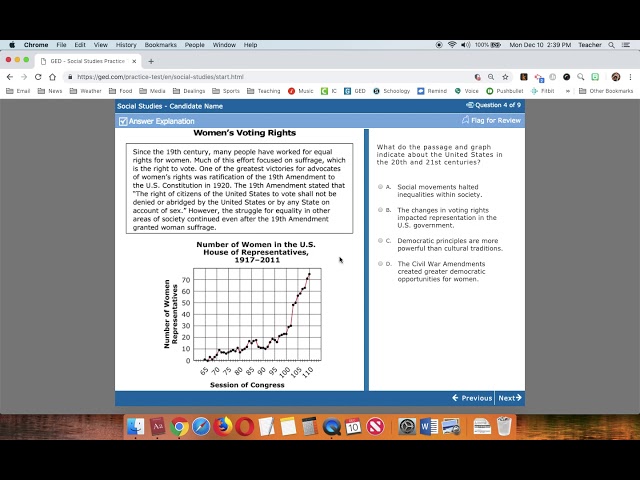
Task: Open the Email bookmarks folder
Action: click(x=18, y=91)
